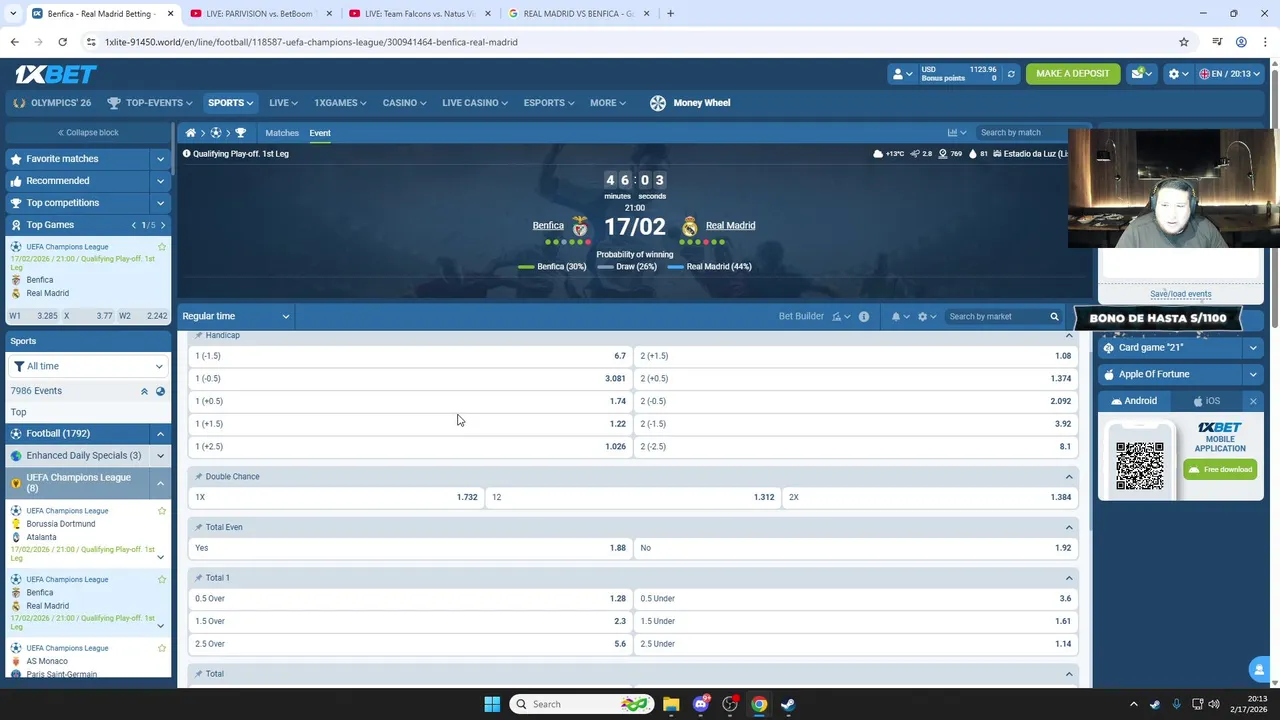Open the SPORTS menu
This screenshot has width=1280, height=720.
[x=230, y=103]
